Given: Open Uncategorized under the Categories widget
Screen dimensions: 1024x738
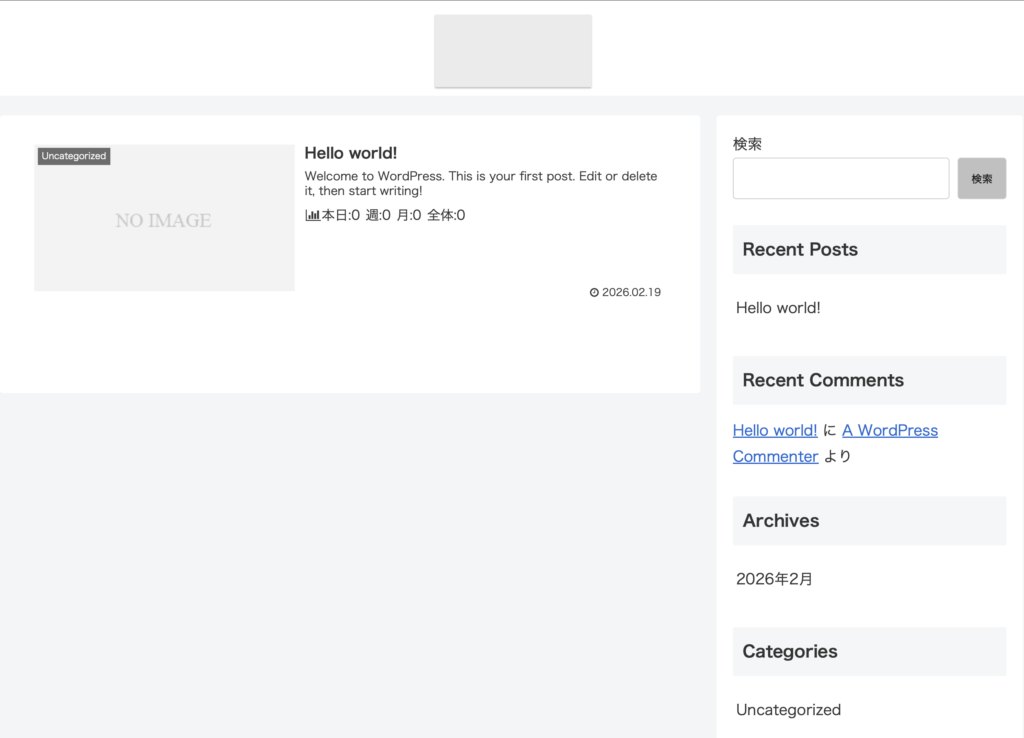Looking at the screenshot, I should click(x=788, y=710).
